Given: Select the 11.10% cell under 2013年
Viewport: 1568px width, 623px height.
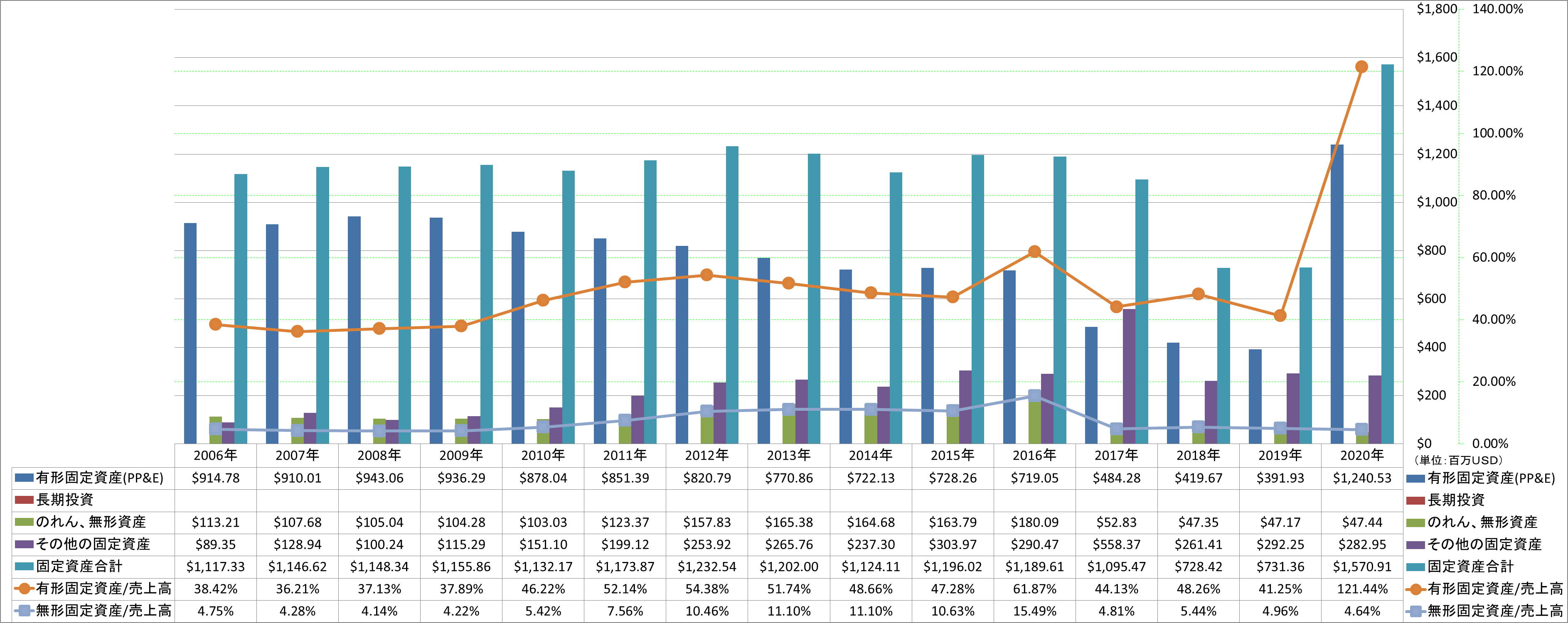Looking at the screenshot, I should [789, 611].
